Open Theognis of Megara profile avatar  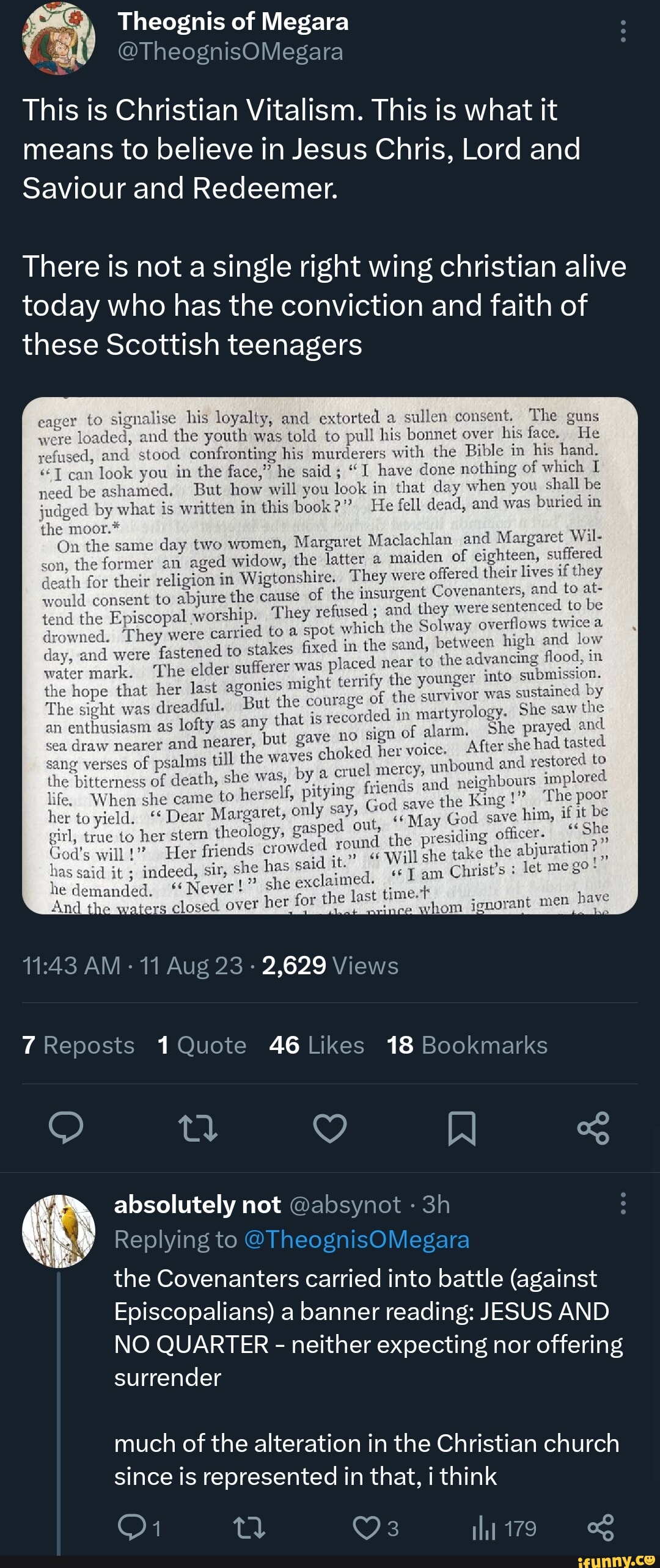point(59,38)
